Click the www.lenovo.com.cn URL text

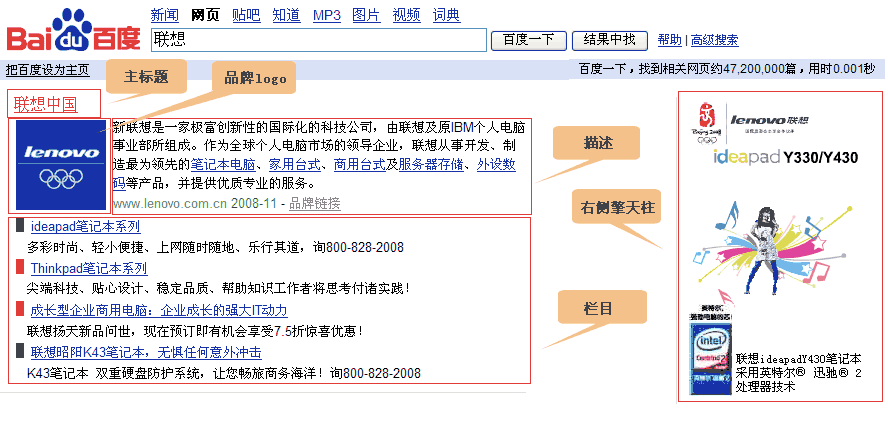(x=170, y=203)
